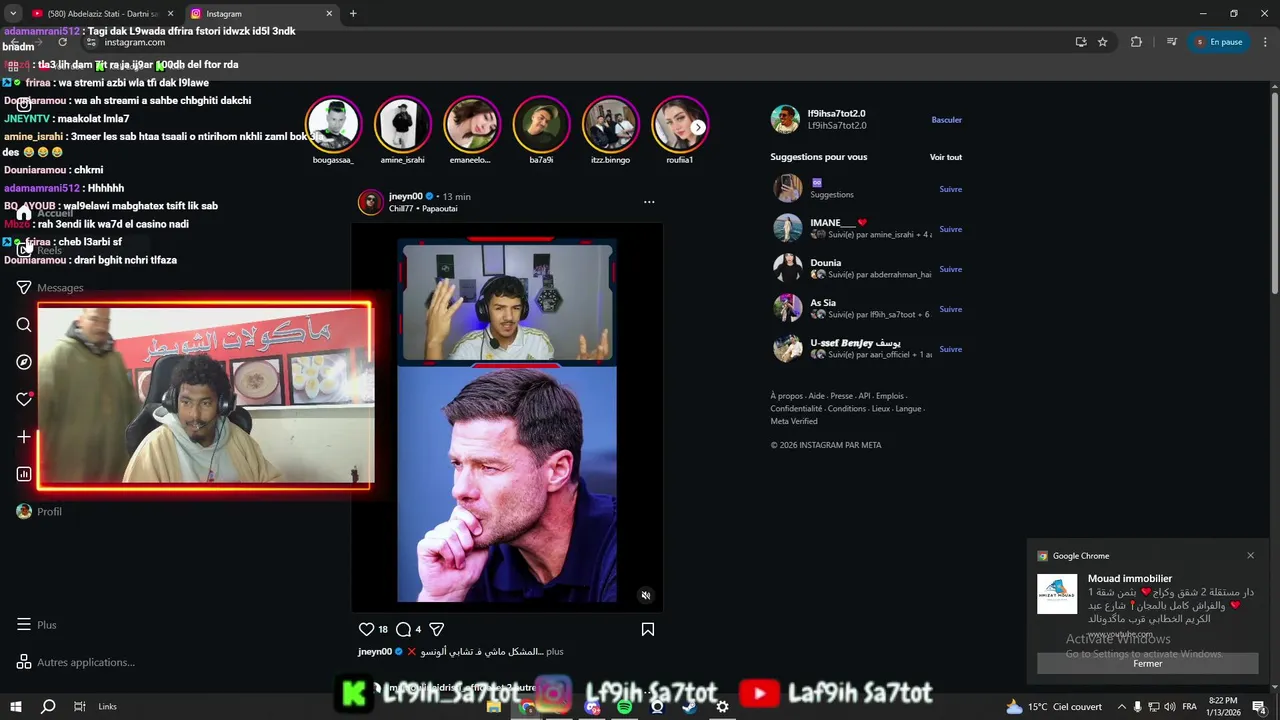The image size is (1280, 720).
Task: Click Basculer to switch accounts
Action: pyautogui.click(x=946, y=119)
